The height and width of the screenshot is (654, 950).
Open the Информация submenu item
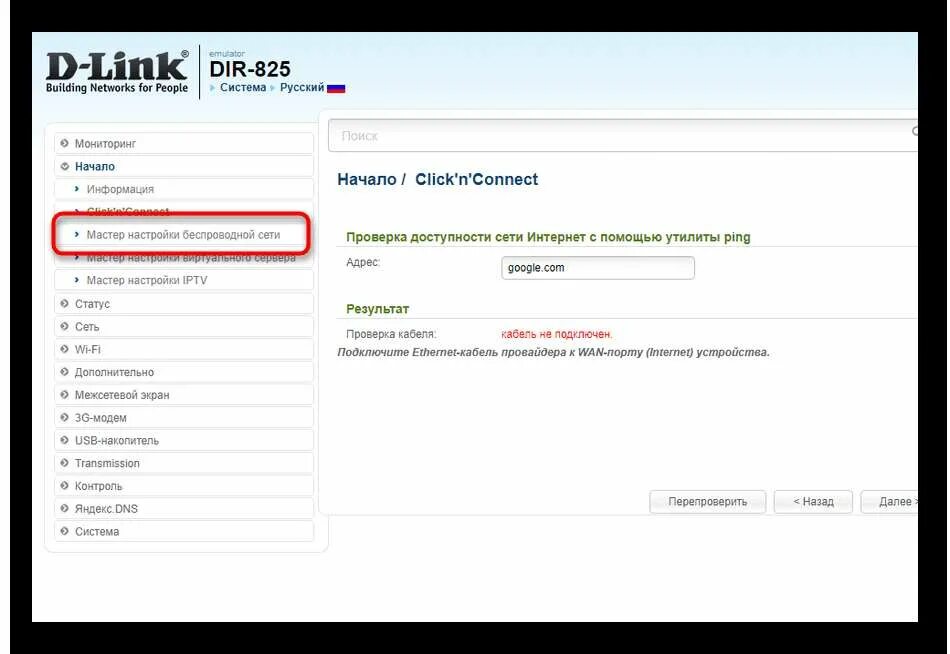click(120, 189)
